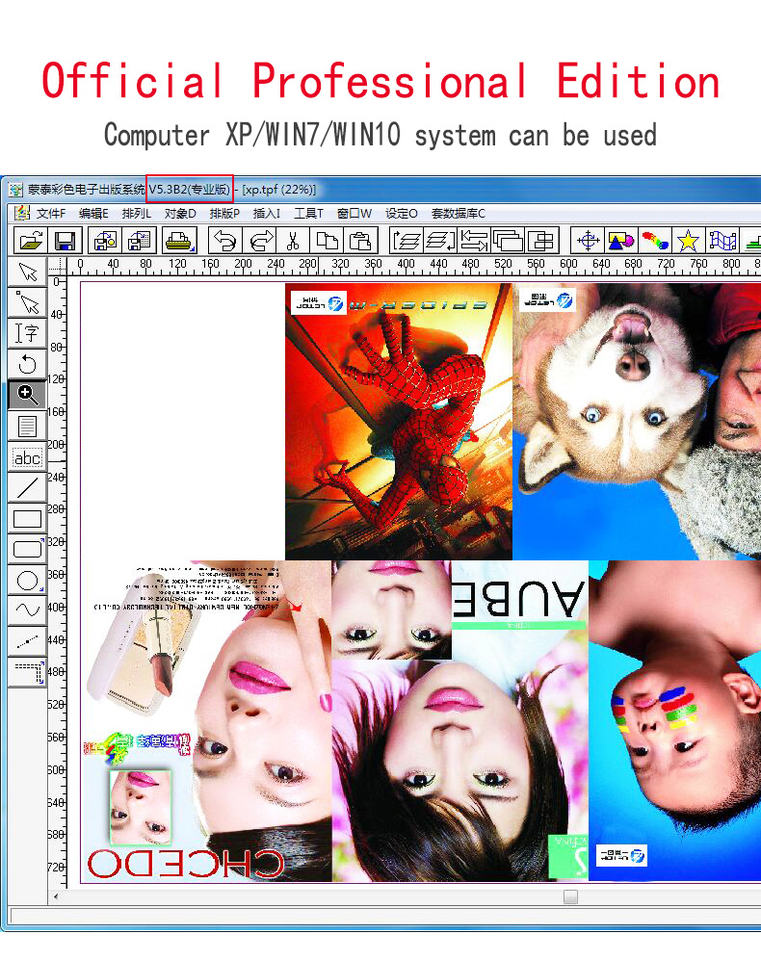Undo with the left curved arrow icon
Viewport: 761px width, 960px height.
point(224,241)
